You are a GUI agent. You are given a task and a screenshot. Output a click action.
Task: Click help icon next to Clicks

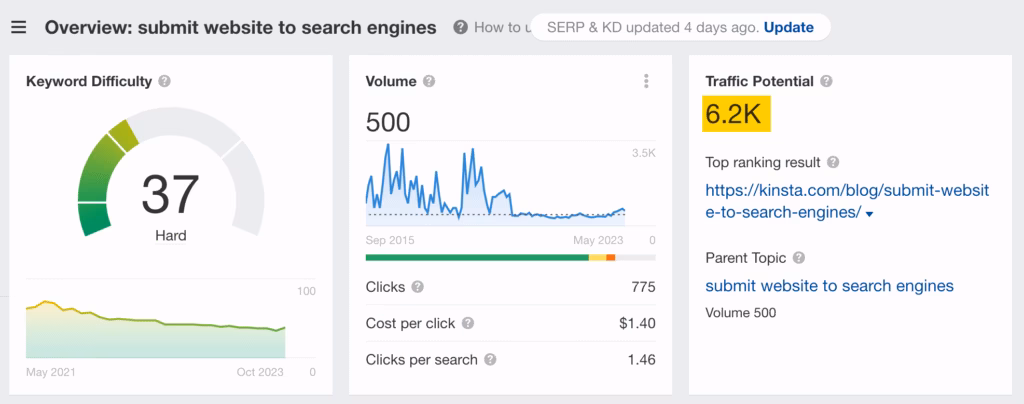click(418, 287)
